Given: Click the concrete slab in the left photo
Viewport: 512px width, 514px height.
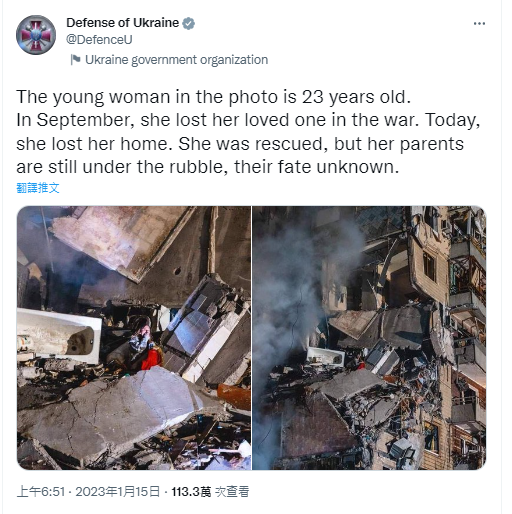Looking at the screenshot, I should [110, 413].
